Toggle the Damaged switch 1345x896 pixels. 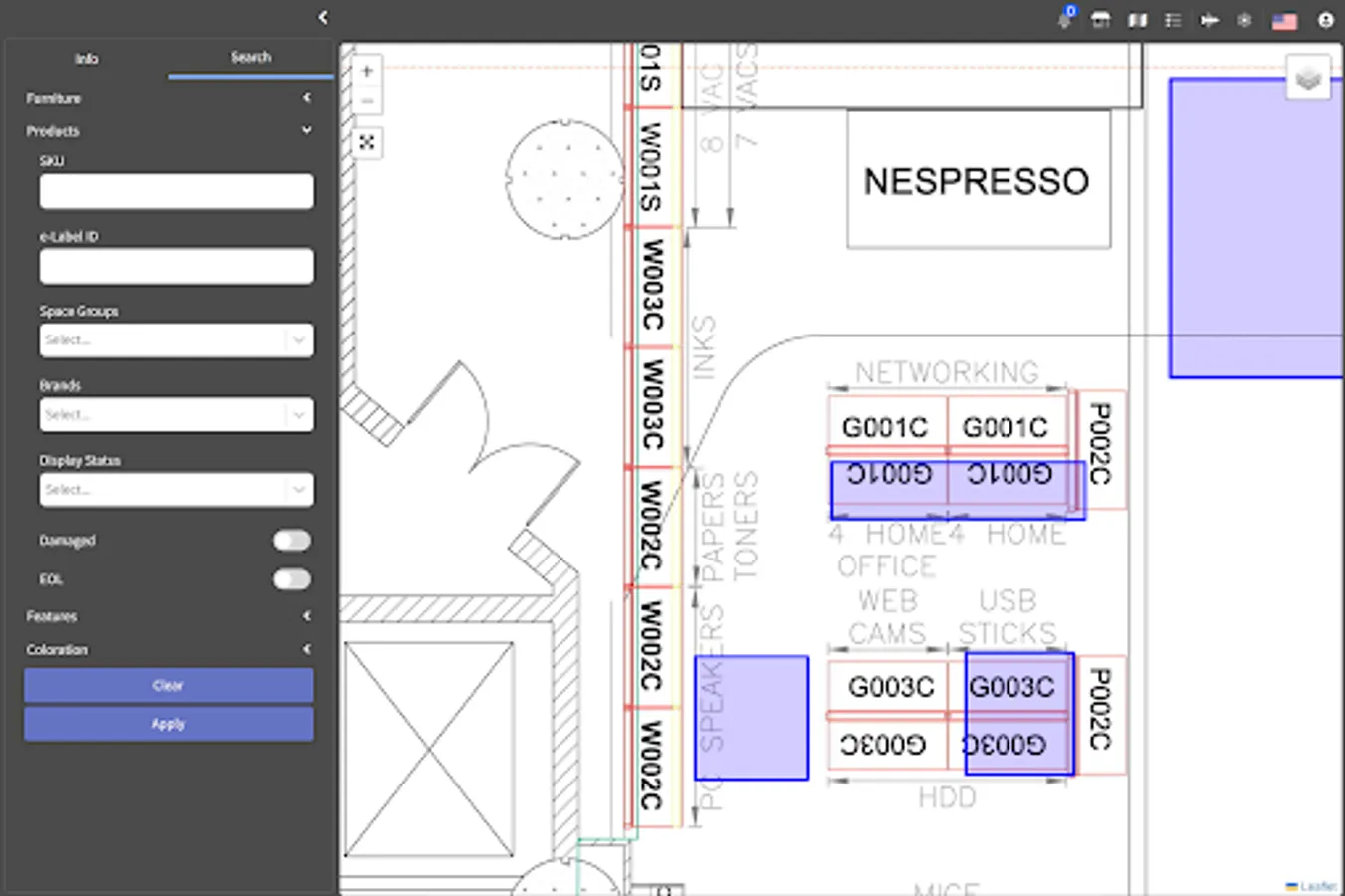click(x=292, y=541)
